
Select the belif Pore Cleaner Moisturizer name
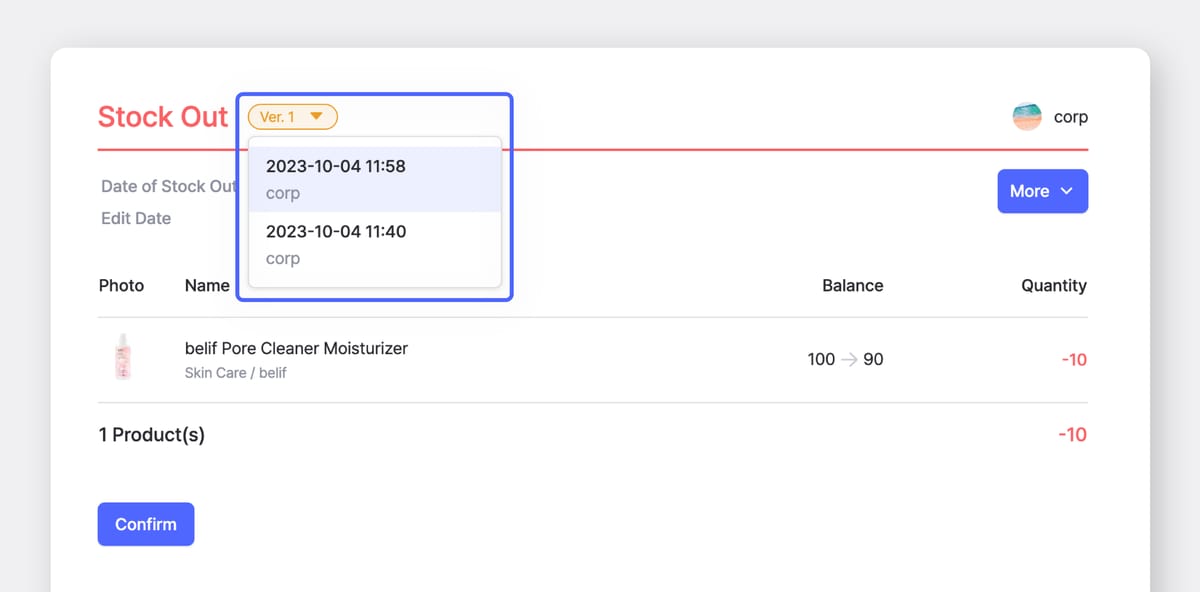coord(296,348)
